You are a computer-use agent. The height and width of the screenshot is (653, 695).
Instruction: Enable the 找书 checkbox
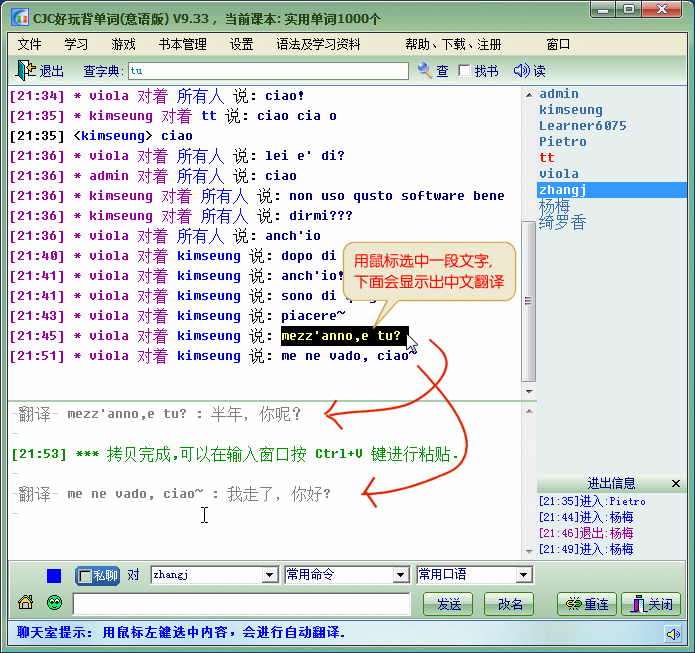pyautogui.click(x=464, y=71)
